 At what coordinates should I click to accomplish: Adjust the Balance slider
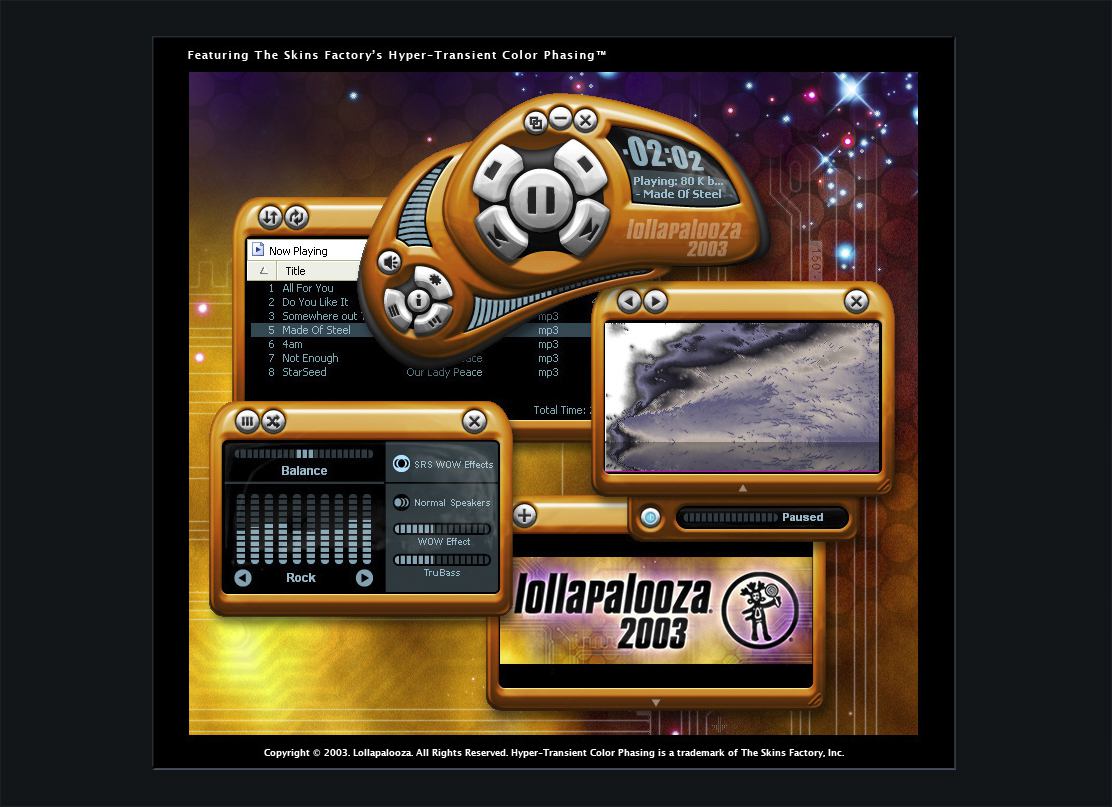tap(304, 454)
